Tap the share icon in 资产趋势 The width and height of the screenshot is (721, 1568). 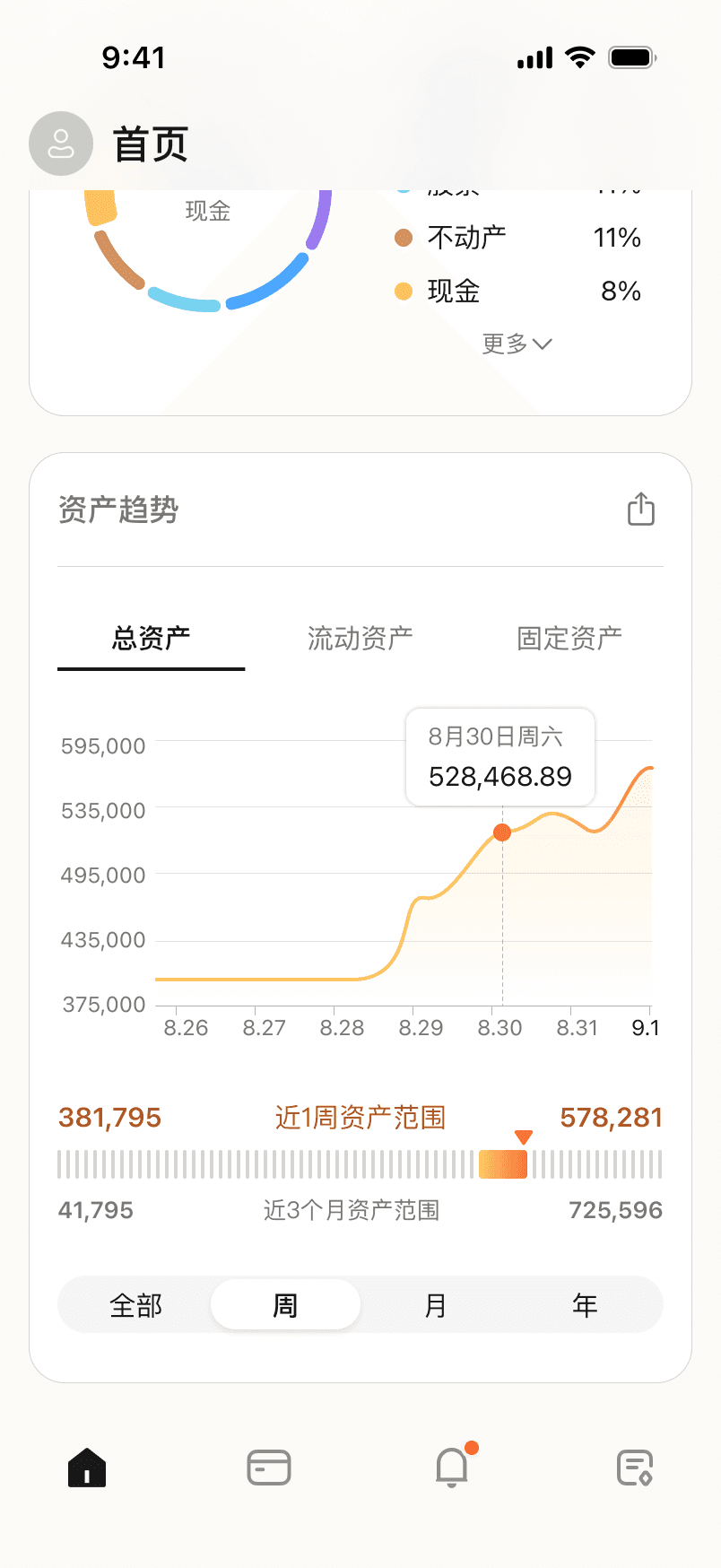(x=641, y=509)
